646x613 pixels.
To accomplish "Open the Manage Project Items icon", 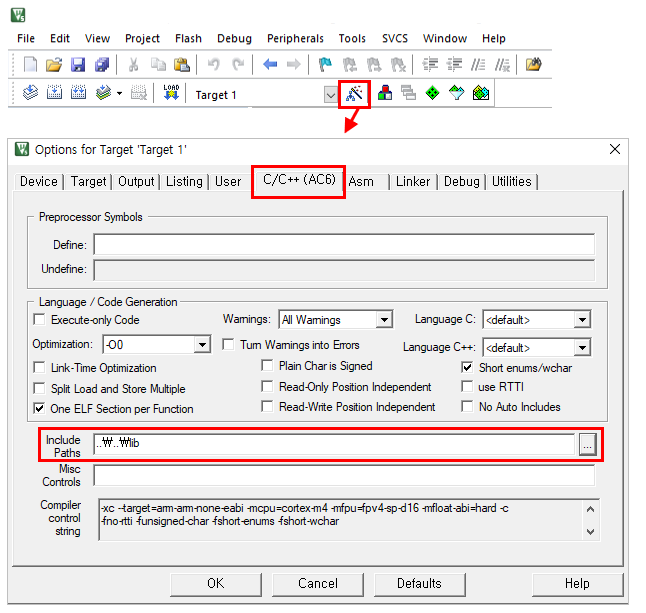I will 384,94.
